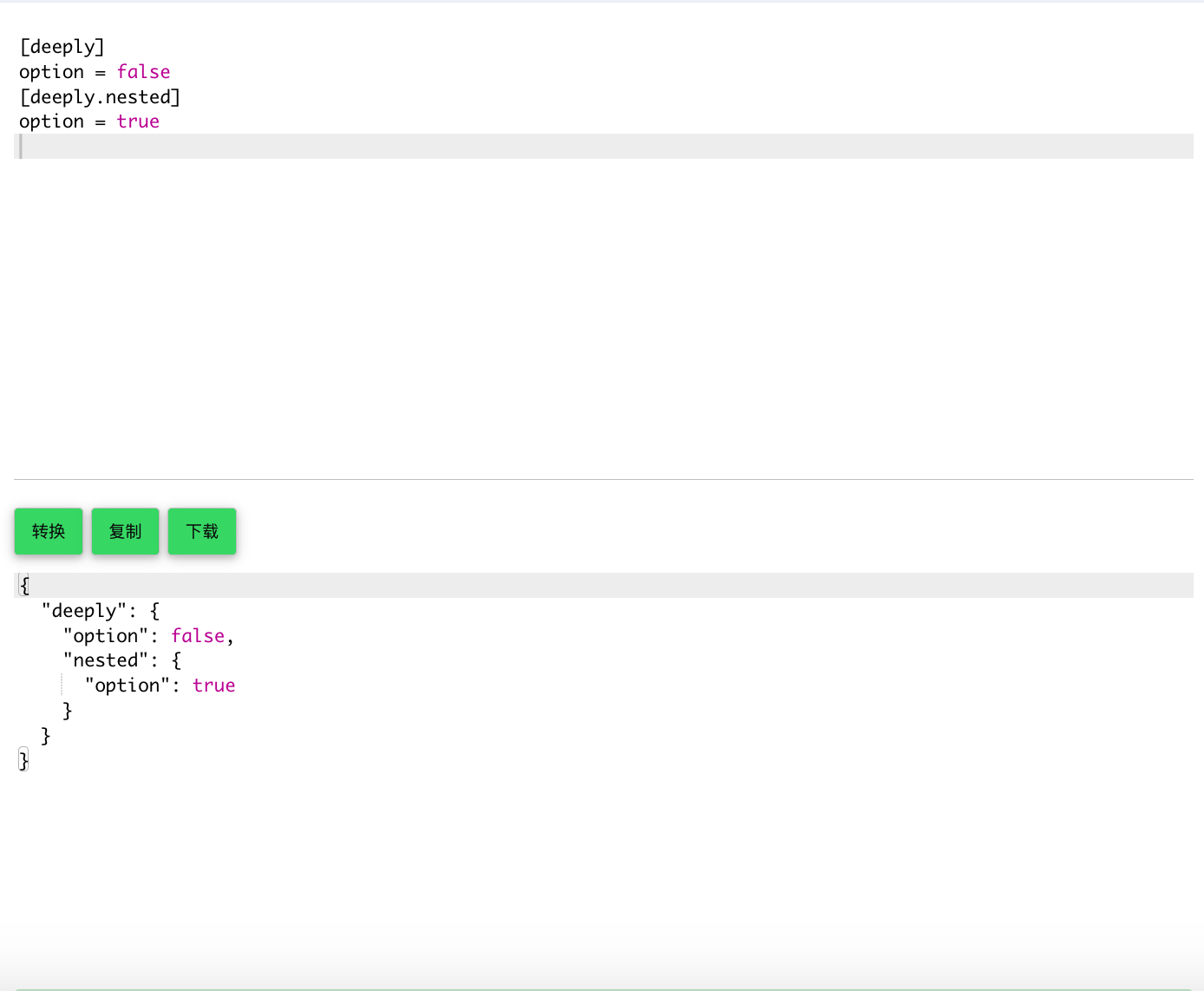Click the 'option = true' line in TOML editor
The image size is (1204, 991).
point(89,121)
